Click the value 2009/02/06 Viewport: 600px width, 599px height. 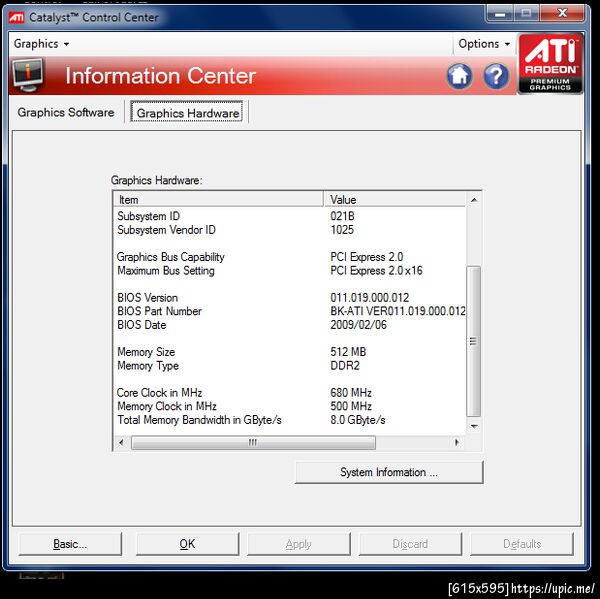pos(359,325)
